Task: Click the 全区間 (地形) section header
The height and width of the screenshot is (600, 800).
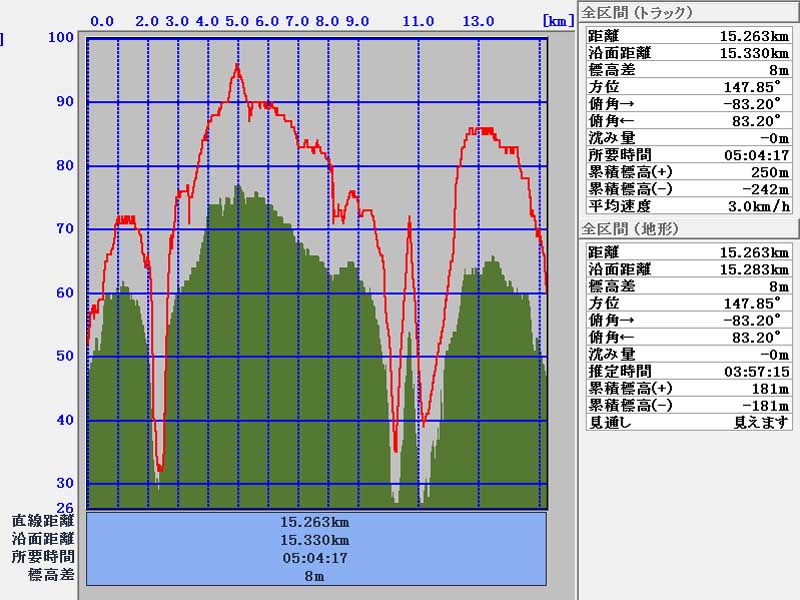Action: [x=630, y=229]
